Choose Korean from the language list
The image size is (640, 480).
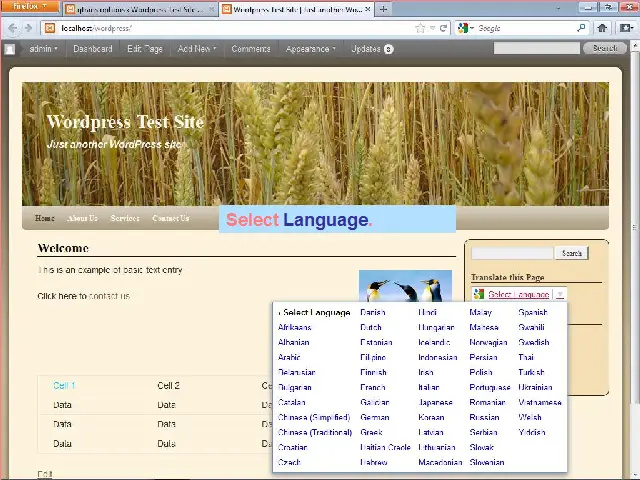[431, 417]
